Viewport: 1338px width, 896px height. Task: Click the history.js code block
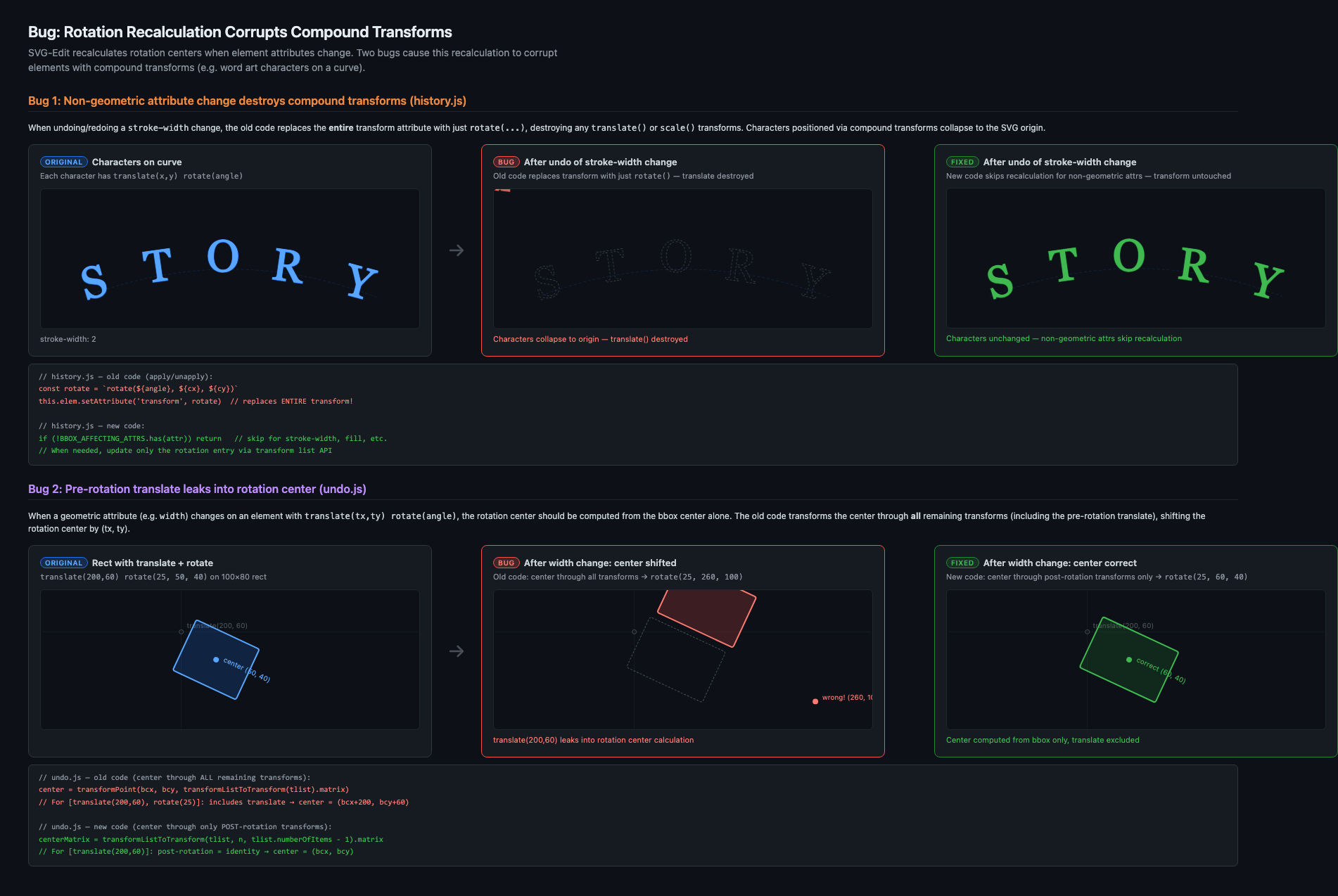pos(632,414)
